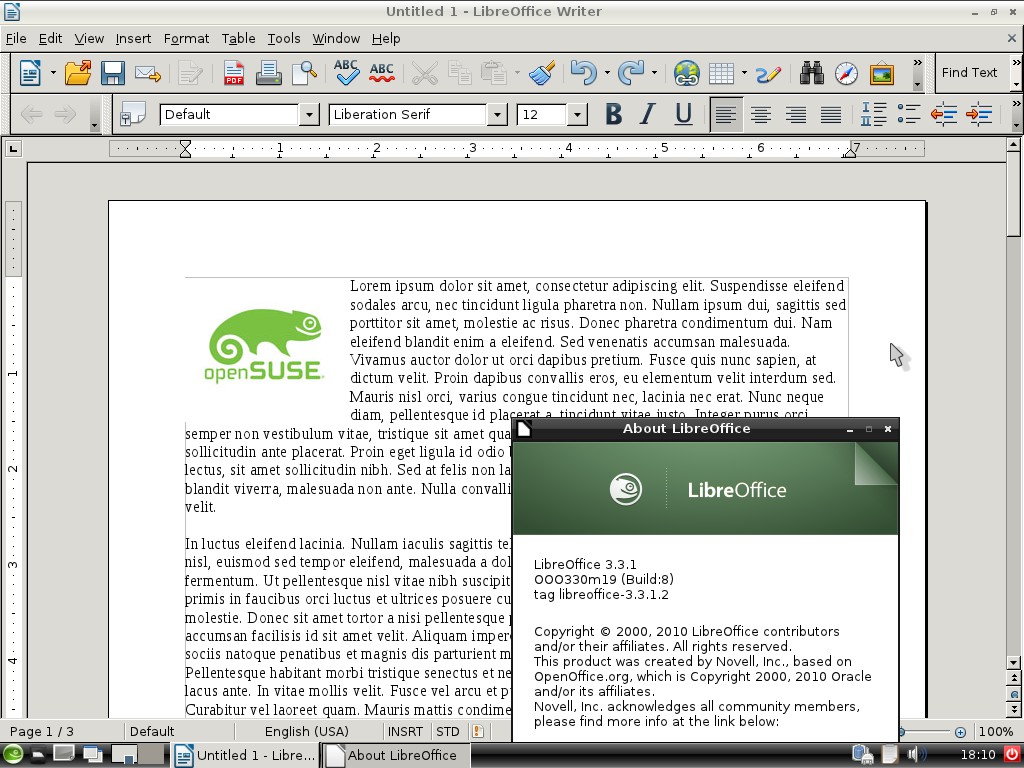Image resolution: width=1024 pixels, height=768 pixels.
Task: Click the Find & Replace binoculars icon
Action: pyautogui.click(x=811, y=73)
